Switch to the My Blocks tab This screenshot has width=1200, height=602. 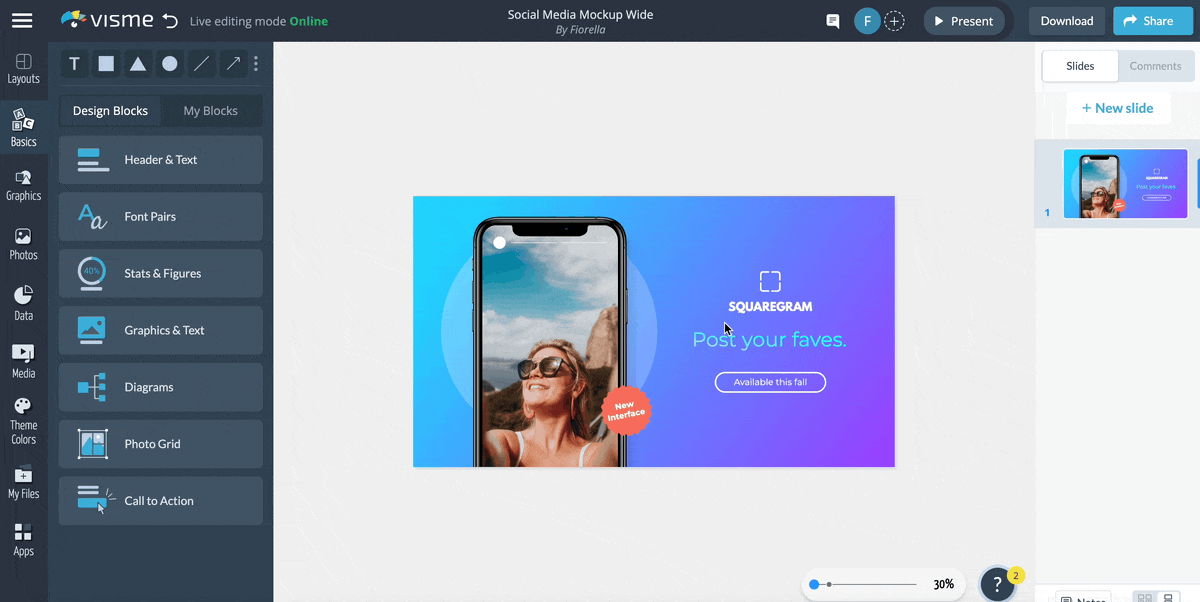point(211,110)
